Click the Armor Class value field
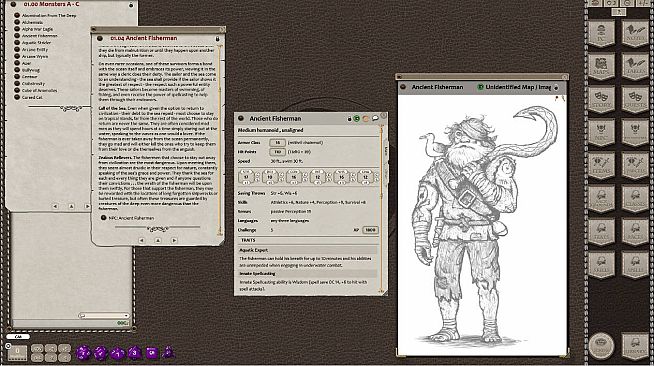The image size is (654, 366). pos(277,143)
